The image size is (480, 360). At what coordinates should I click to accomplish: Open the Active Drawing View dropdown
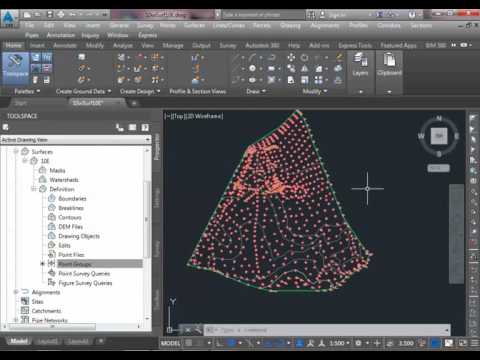pos(75,140)
